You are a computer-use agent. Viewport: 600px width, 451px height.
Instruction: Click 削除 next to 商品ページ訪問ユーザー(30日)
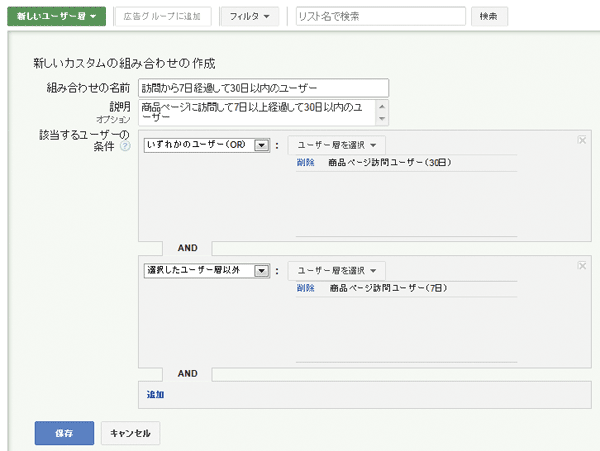(305, 163)
